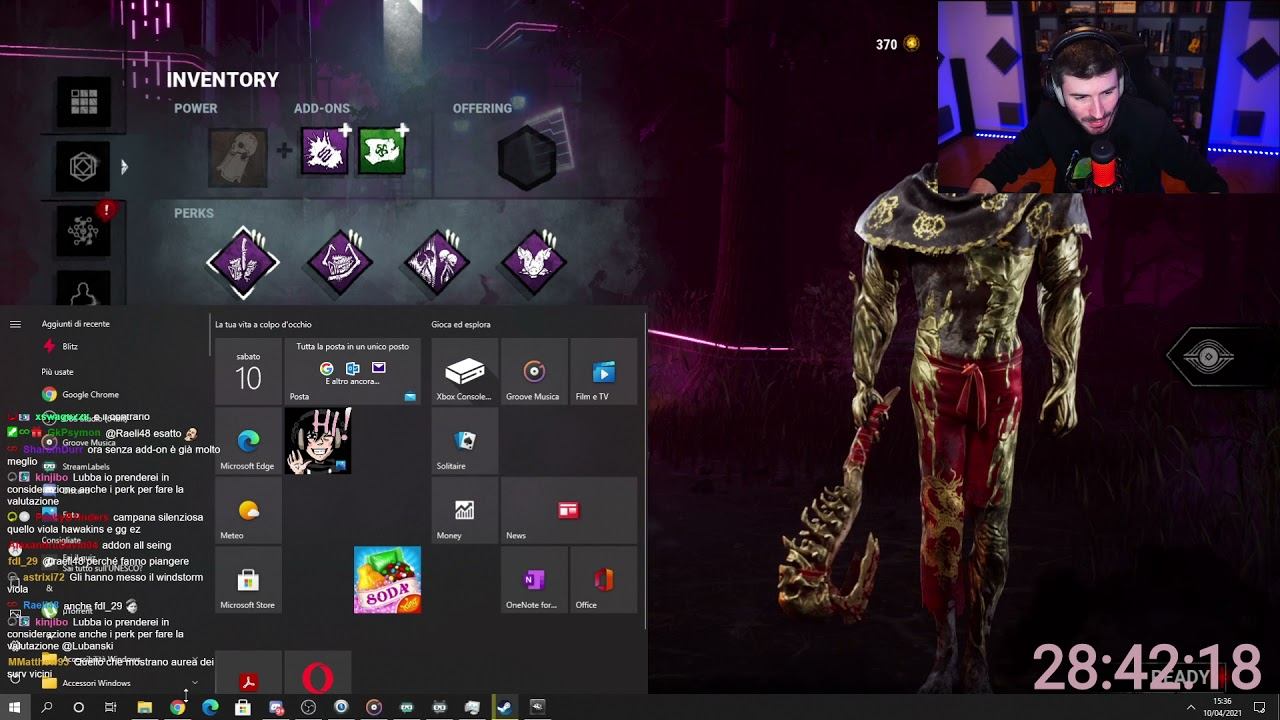
Task: Open the Adobe Acrobat tile
Action: (x=248, y=672)
